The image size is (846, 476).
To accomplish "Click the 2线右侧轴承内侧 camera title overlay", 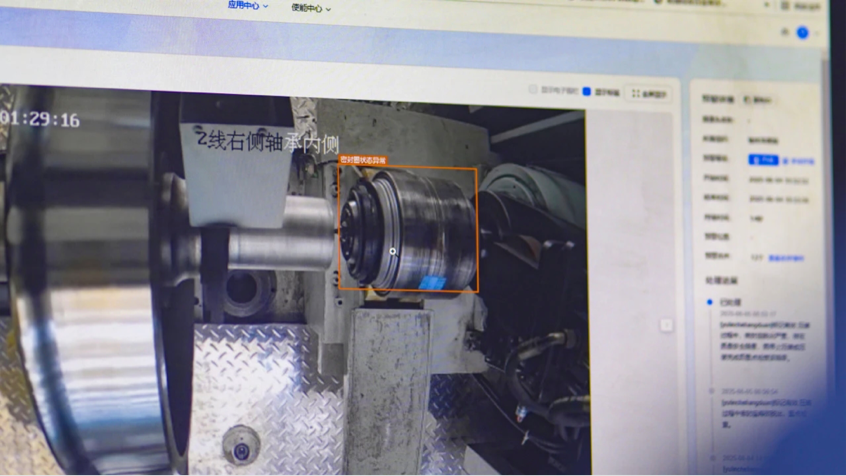I will (268, 141).
